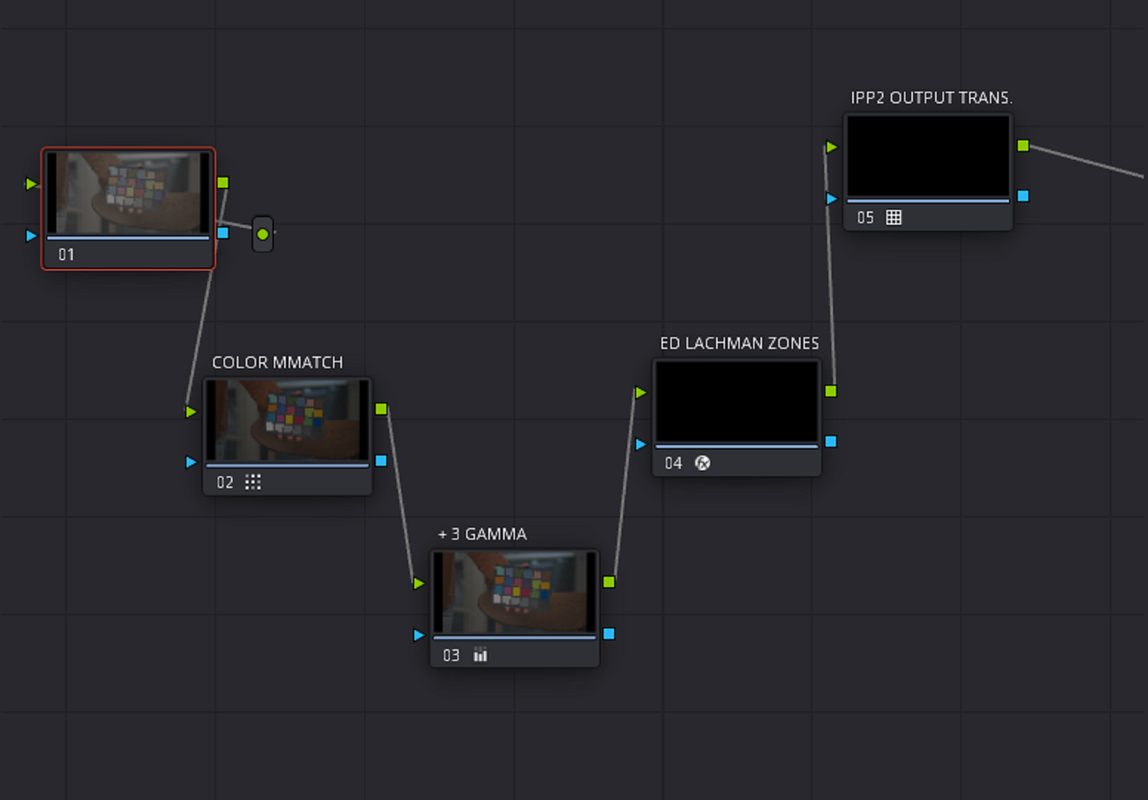Click node 01 green RGB input triangle
The width and height of the screenshot is (1148, 800).
[x=31, y=184]
